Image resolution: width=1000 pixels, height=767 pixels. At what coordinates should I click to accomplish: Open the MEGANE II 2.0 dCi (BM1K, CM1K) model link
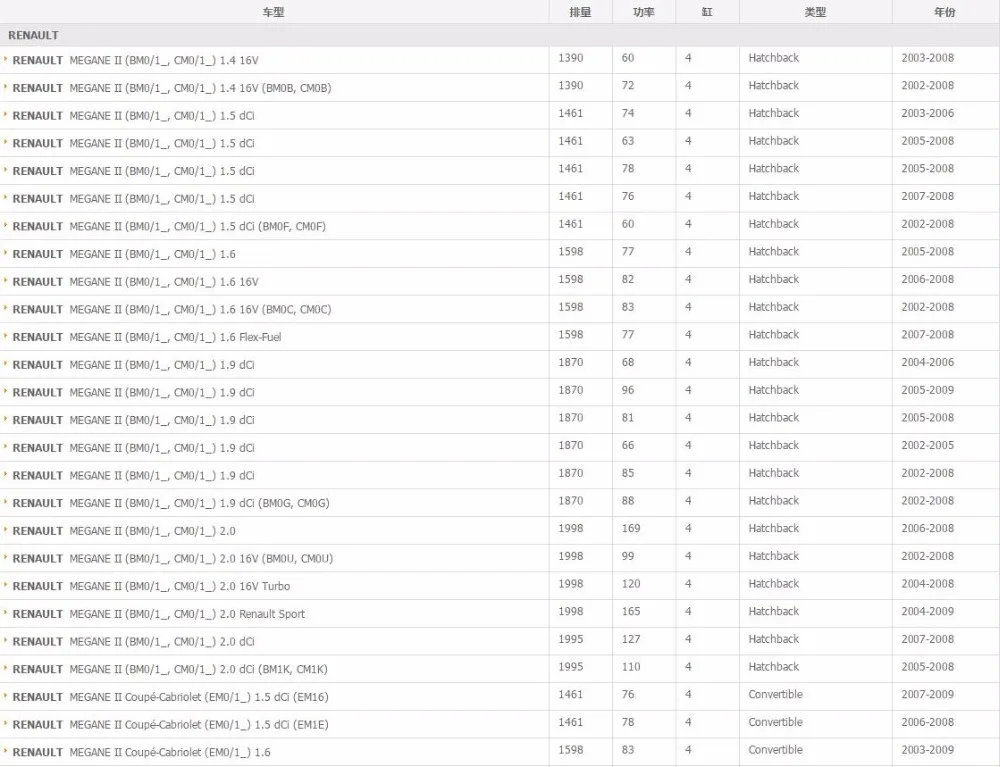pos(170,669)
